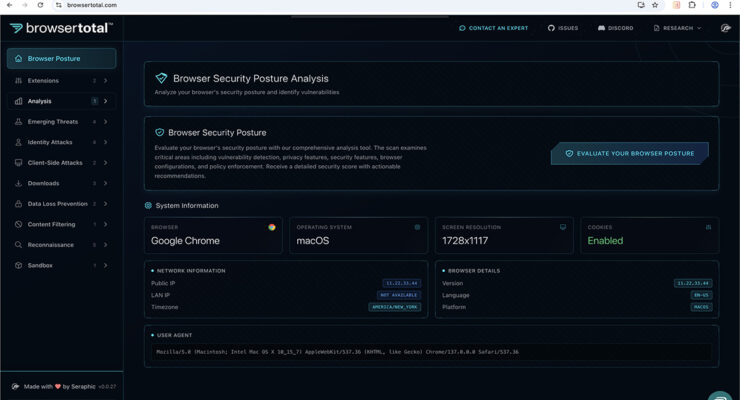Screen dimensions: 740x400
Task: Click the Sandbox cube icon
Action: click(x=18, y=265)
